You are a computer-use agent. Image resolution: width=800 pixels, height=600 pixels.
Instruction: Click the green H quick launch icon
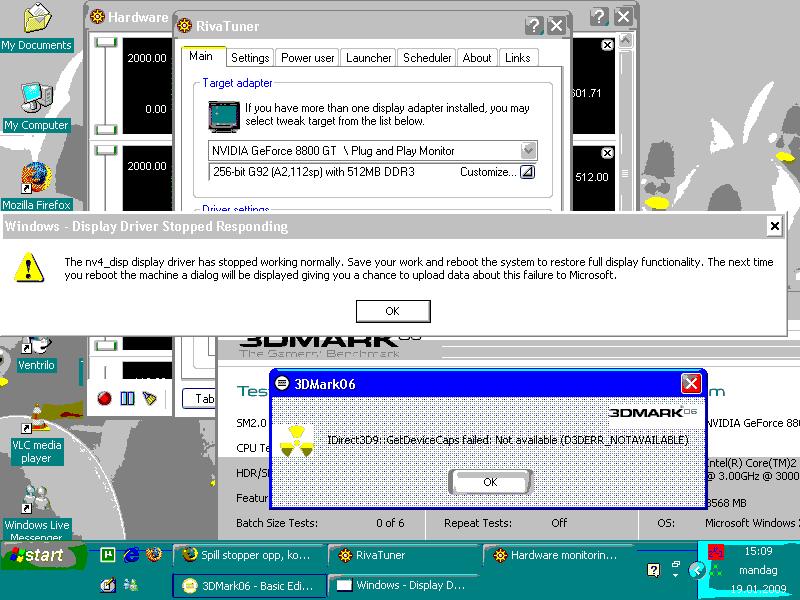[x=108, y=555]
